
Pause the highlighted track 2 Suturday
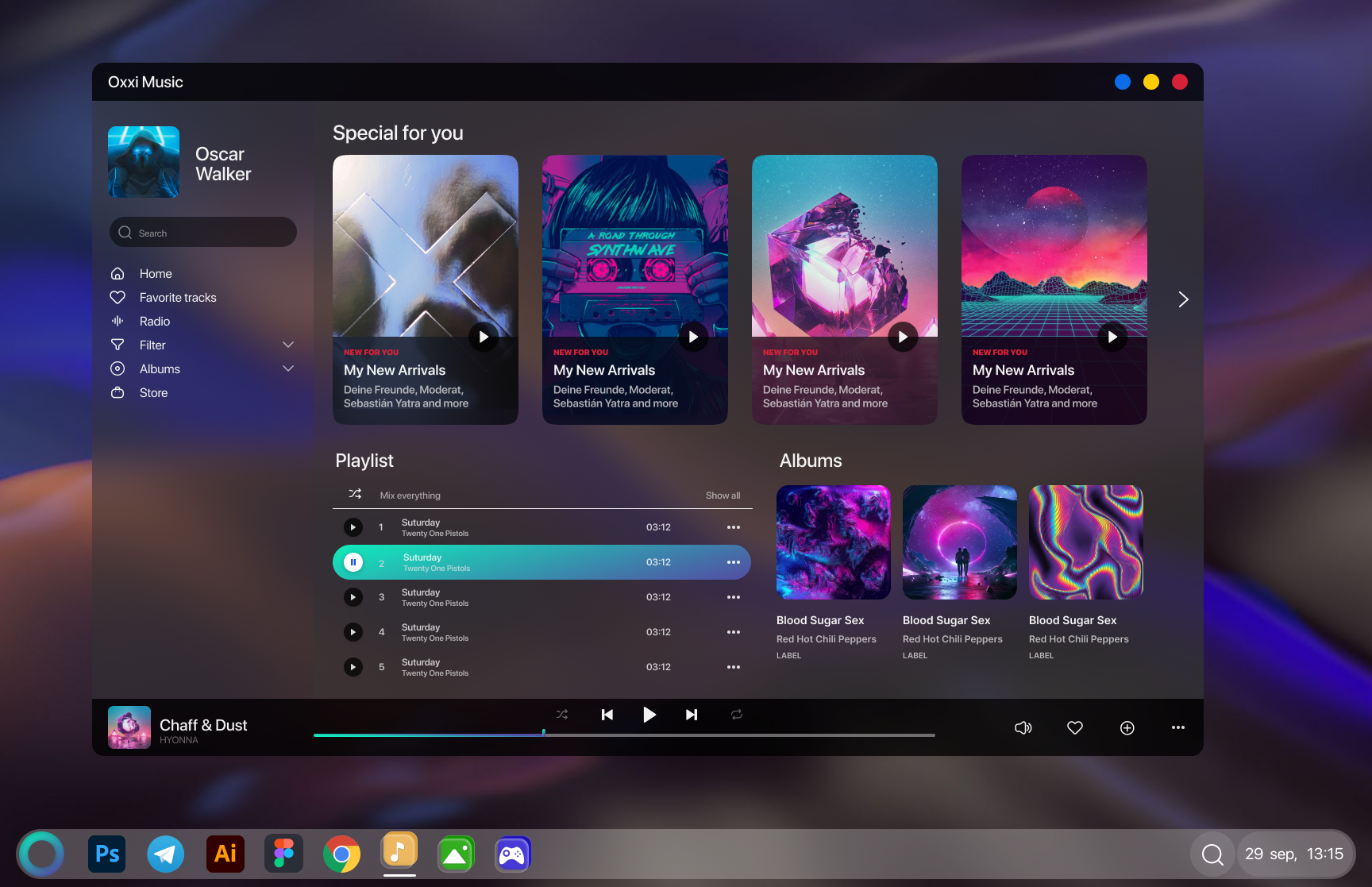click(x=353, y=562)
